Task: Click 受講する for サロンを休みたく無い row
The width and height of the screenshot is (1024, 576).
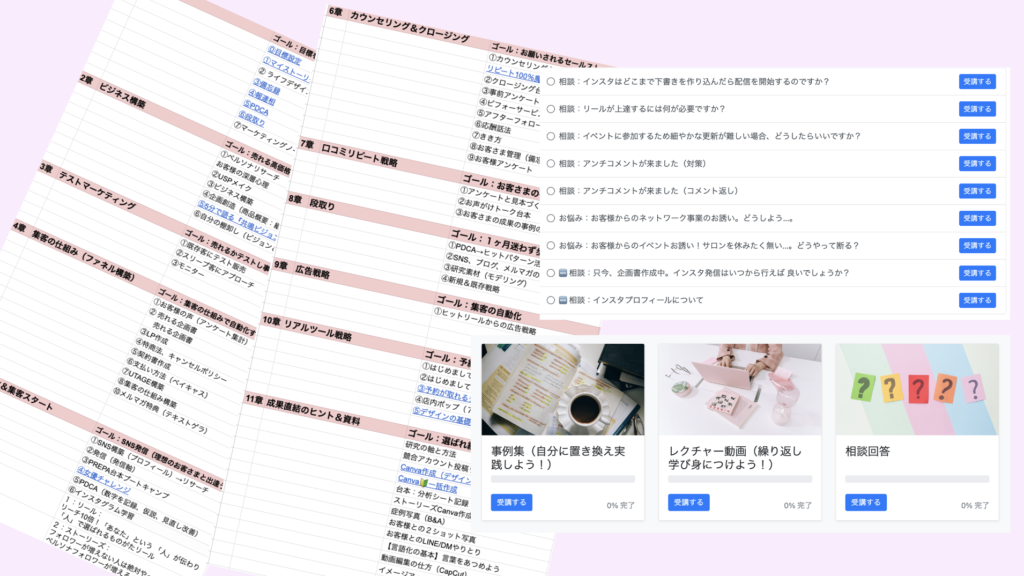Action: point(977,246)
